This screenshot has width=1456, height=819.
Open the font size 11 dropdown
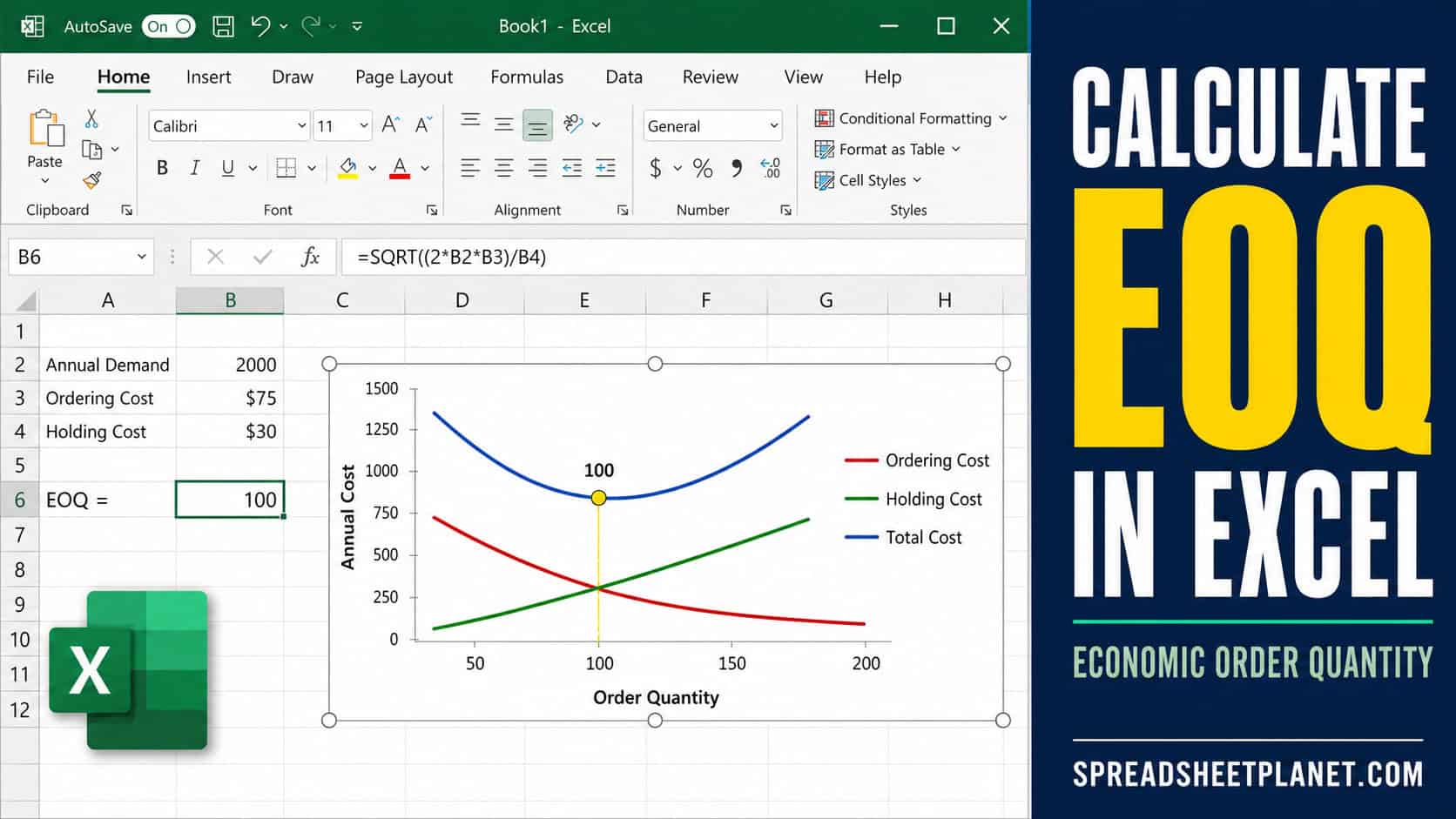click(364, 126)
